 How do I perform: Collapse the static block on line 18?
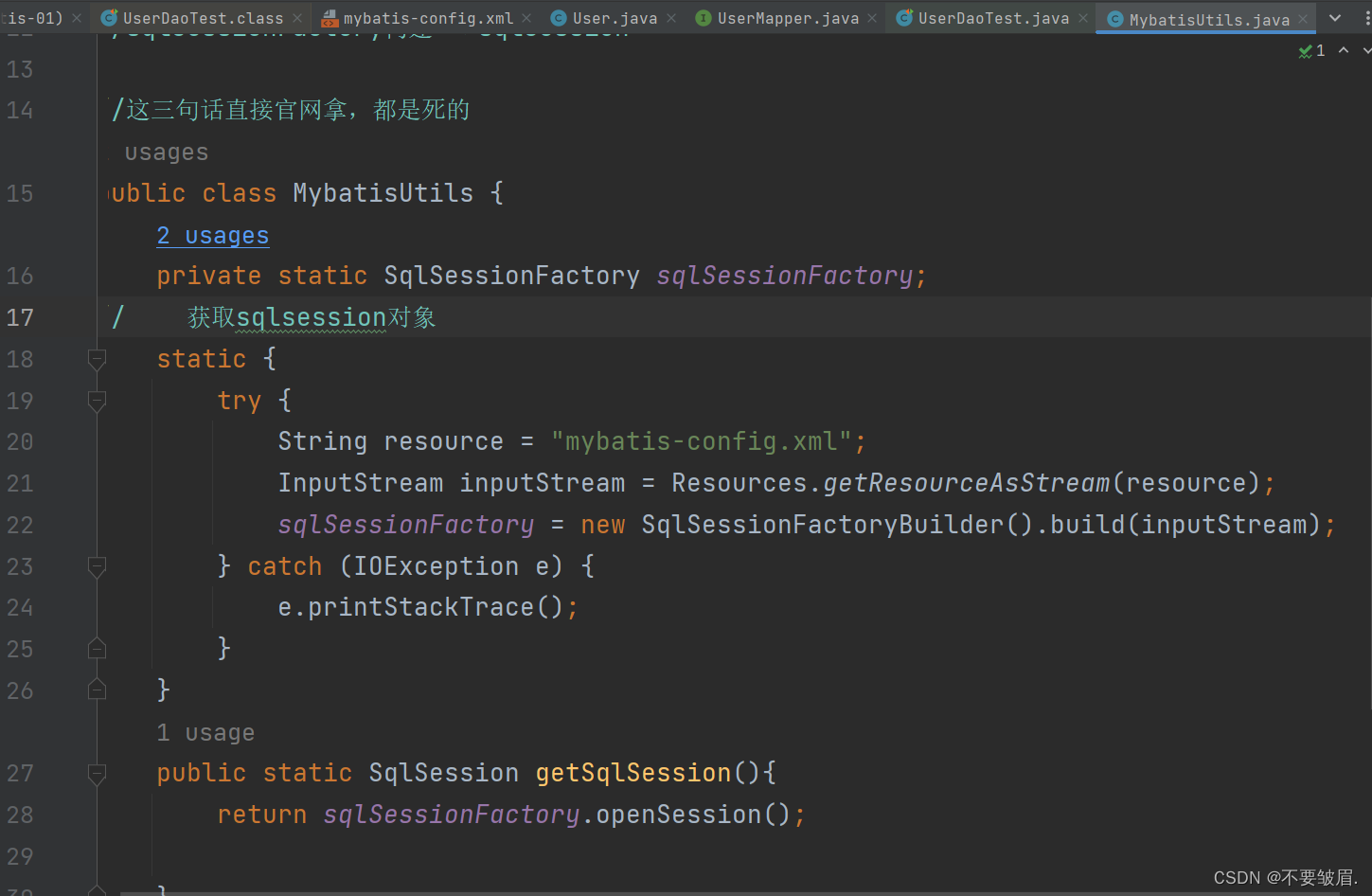point(97,359)
